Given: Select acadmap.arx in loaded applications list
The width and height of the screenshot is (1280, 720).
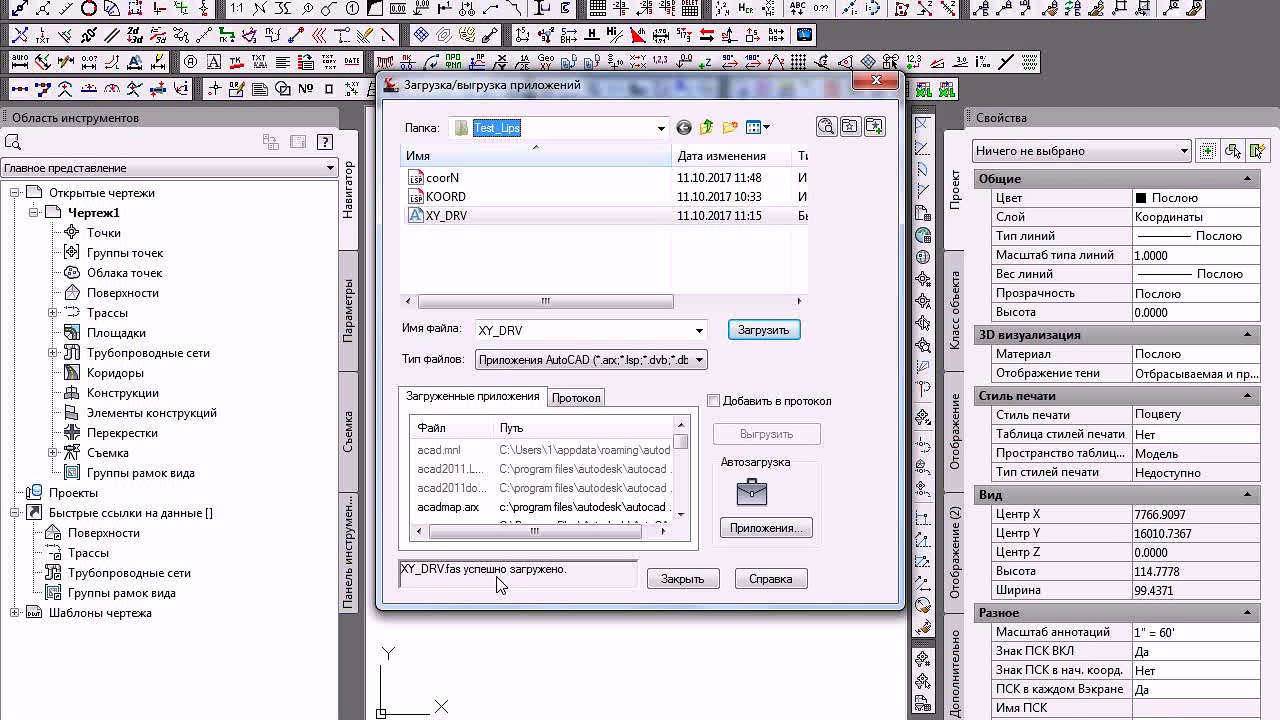Looking at the screenshot, I should click(x=448, y=507).
